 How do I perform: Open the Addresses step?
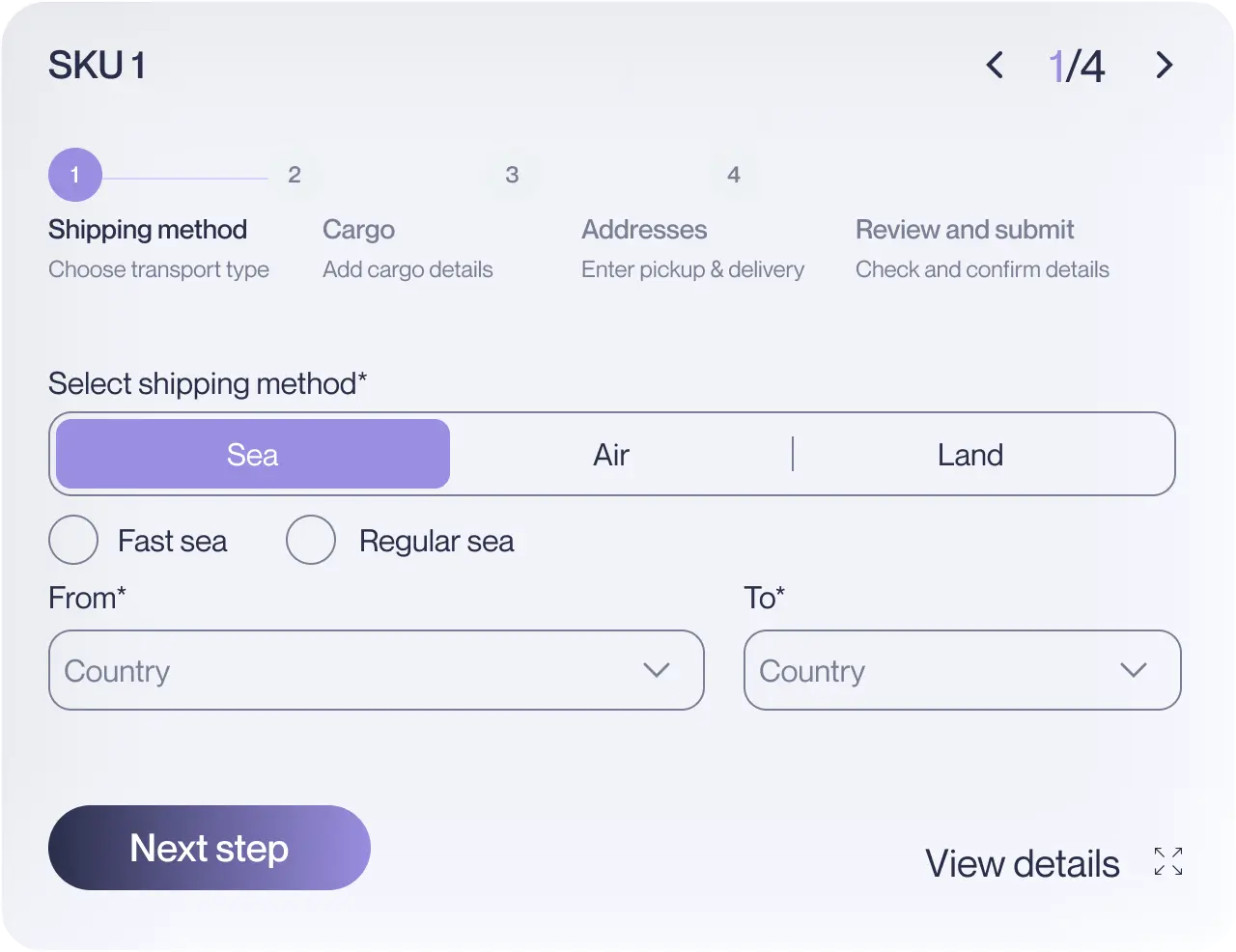point(644,230)
